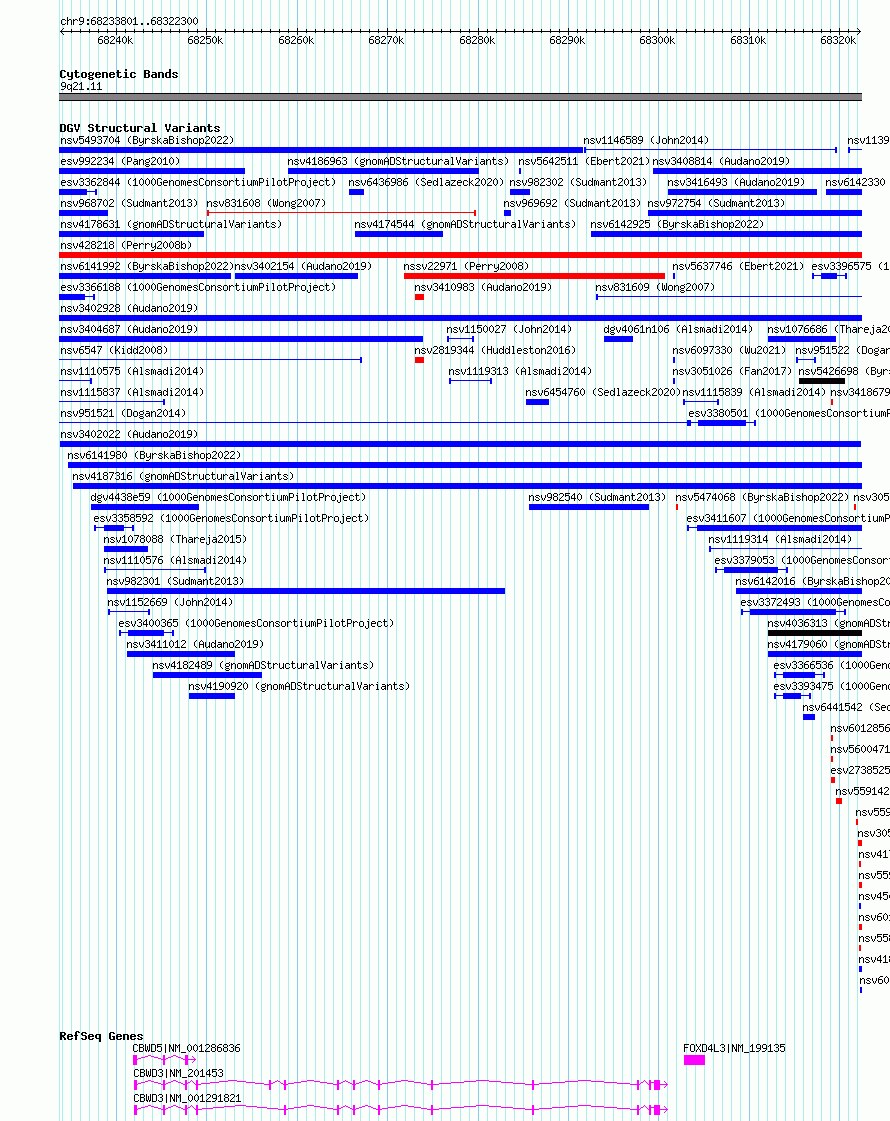Open esv3358592 (1000GenomesConsortiumPilotProject) label
Screen dimensions: 890x1121
point(231,518)
